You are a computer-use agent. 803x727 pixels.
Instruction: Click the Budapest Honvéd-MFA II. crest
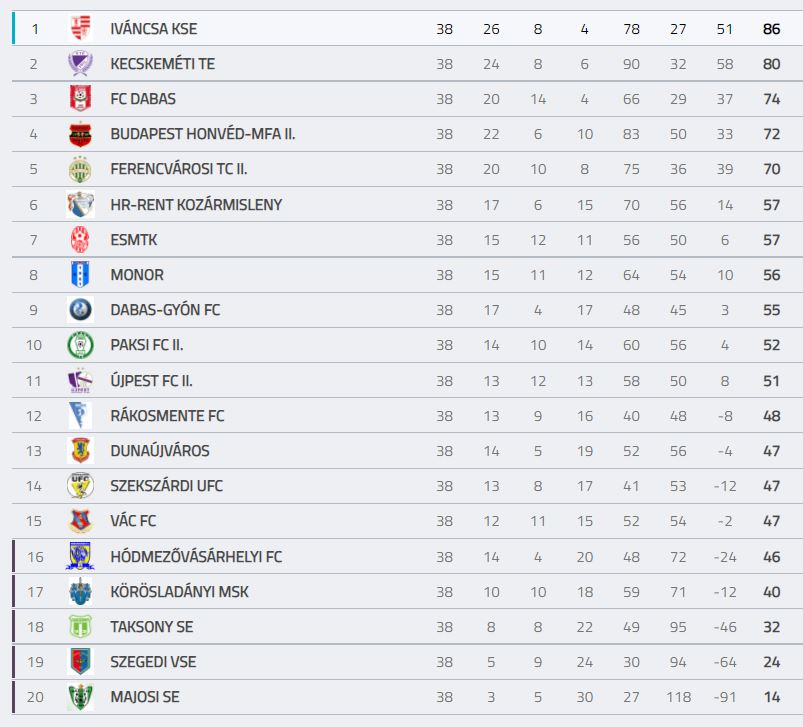80,134
